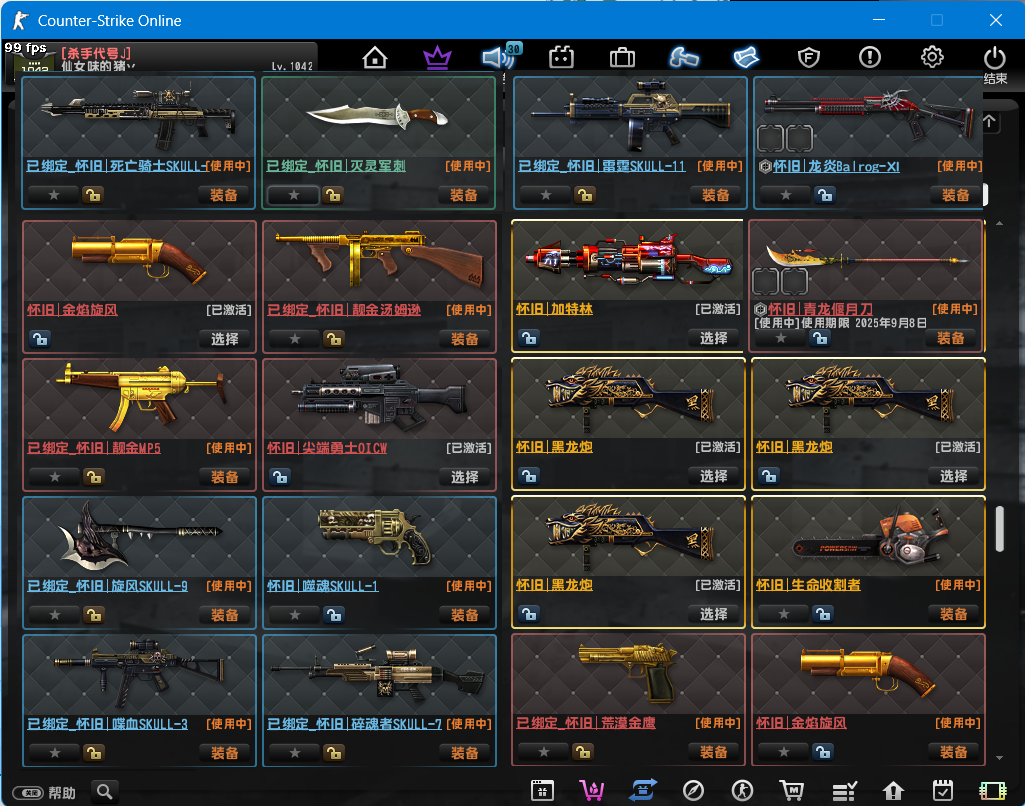This screenshot has height=806, width=1025.
Task: Click the glowing blue hammer icon
Action: click(x=684, y=58)
